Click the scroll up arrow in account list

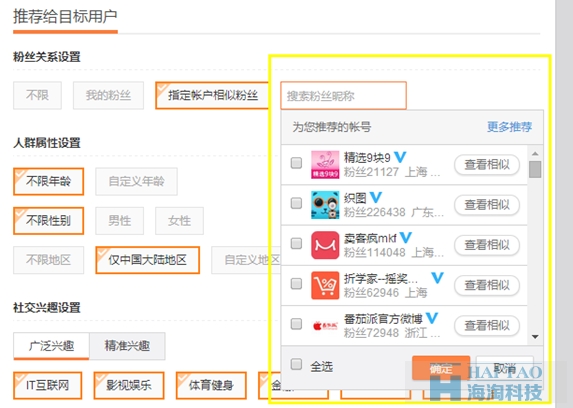pos(535,154)
